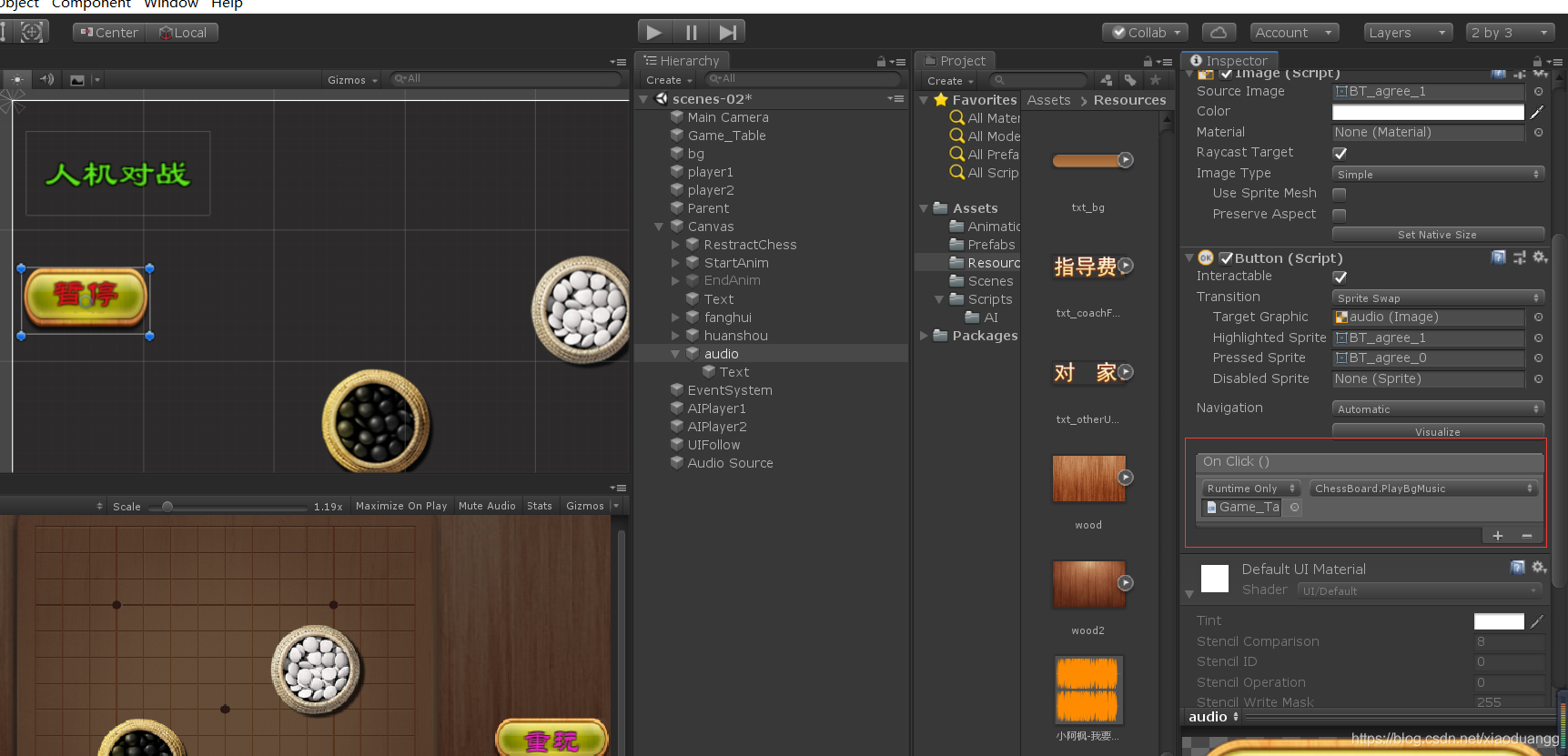Collapse Canvas in Hierarchy
Viewport: 1568px width, 756px height.
pyautogui.click(x=659, y=227)
